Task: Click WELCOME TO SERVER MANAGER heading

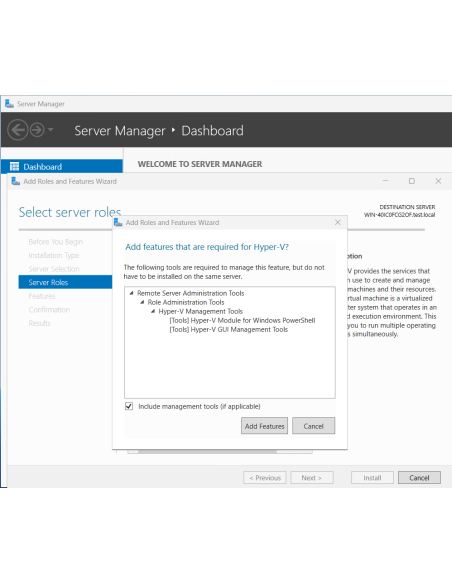Action: click(x=200, y=164)
